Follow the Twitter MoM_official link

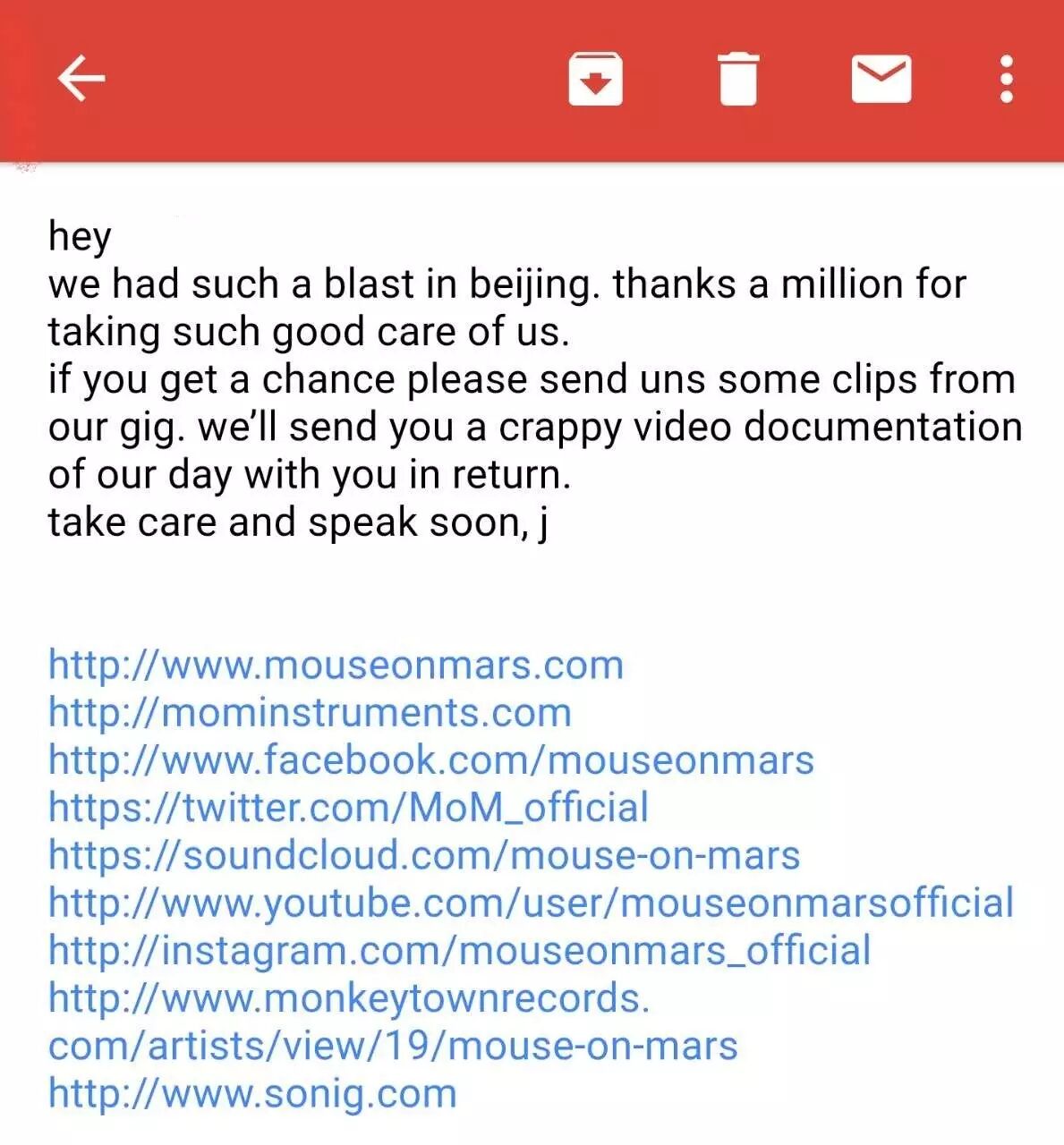[x=348, y=807]
